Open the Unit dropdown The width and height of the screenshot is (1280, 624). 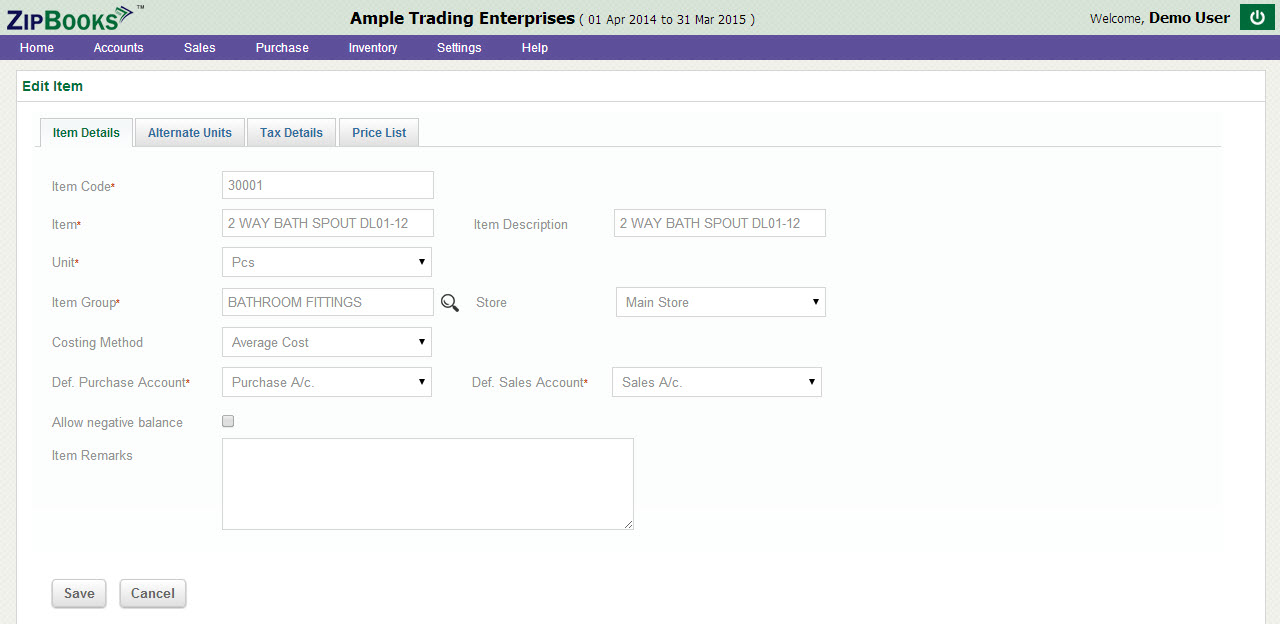click(x=326, y=263)
